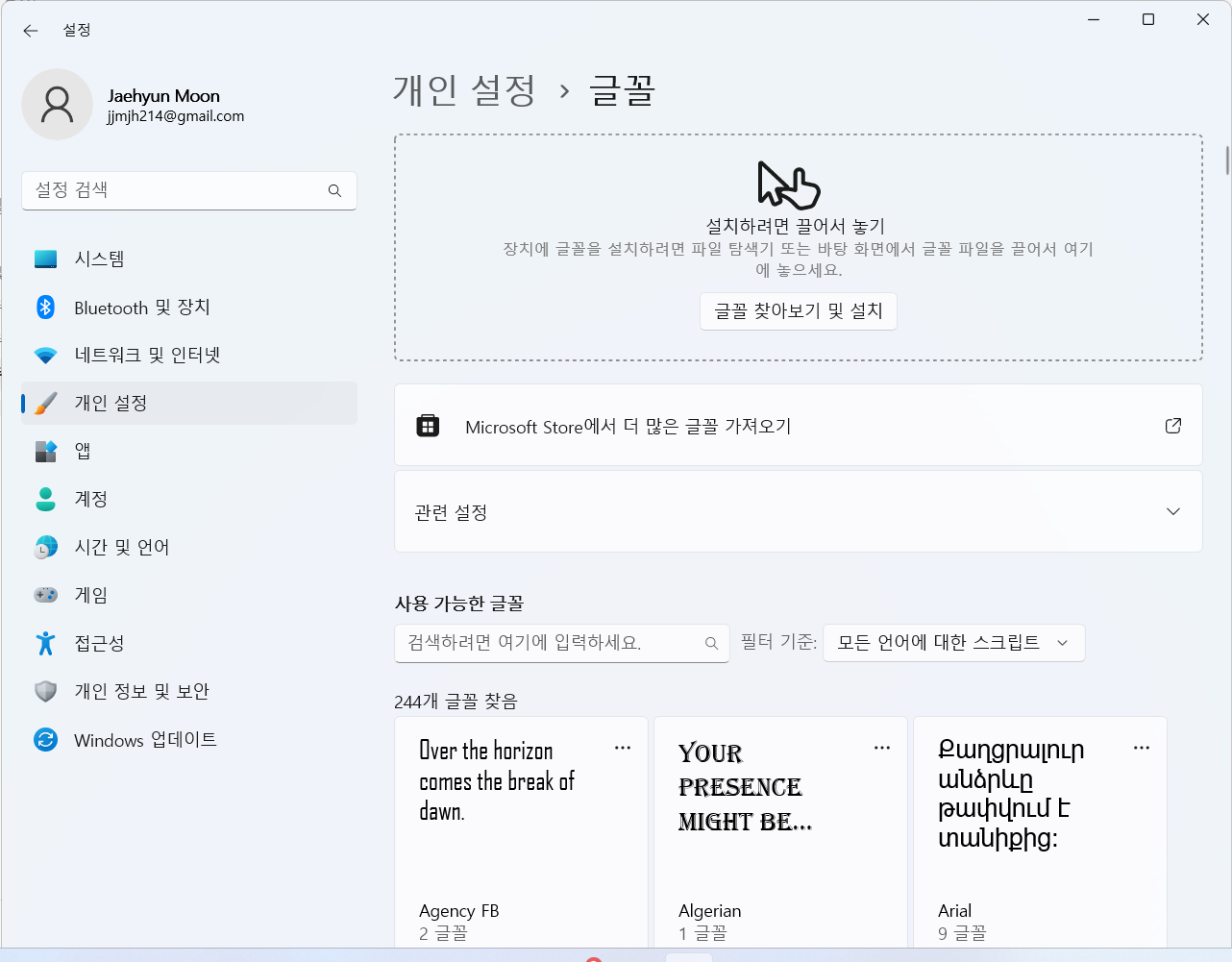Open more options for Agency FB font

pos(623,748)
